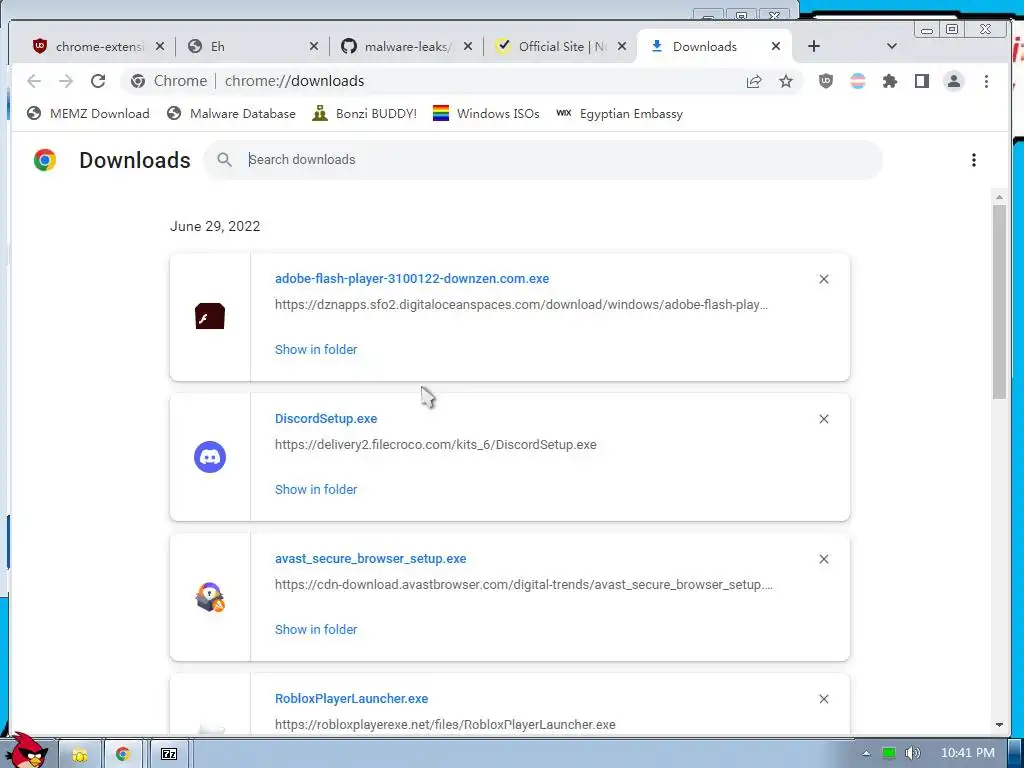Click the Chrome logo beside Downloads title
Viewport: 1024px width, 768px height.
coord(45,160)
